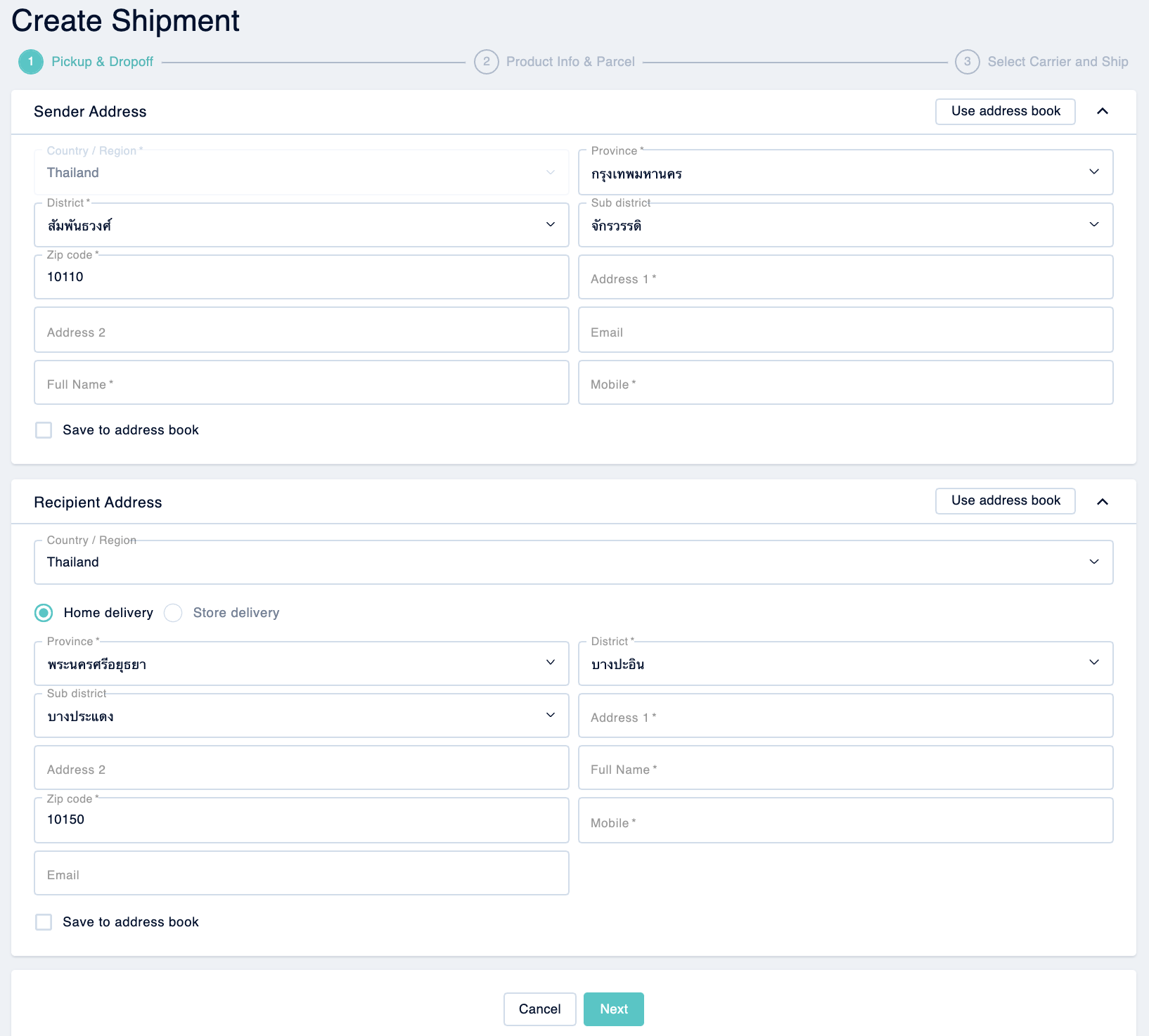Click step 1 circle Pickup & Dropoff
The height and width of the screenshot is (1036, 1149).
[x=31, y=62]
